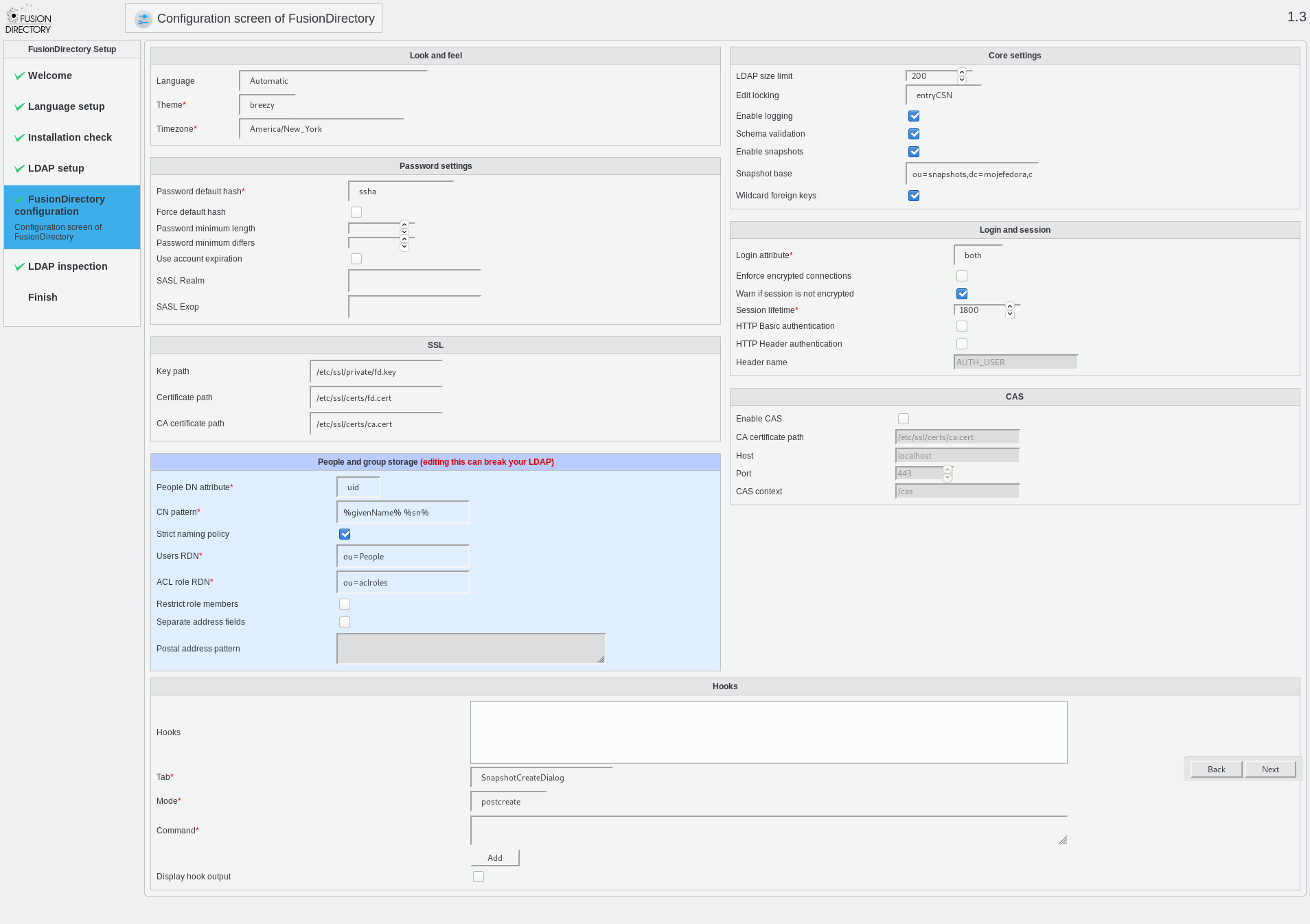Image resolution: width=1310 pixels, height=924 pixels.
Task: Open the hook Tab dropdown
Action: click(x=541, y=778)
